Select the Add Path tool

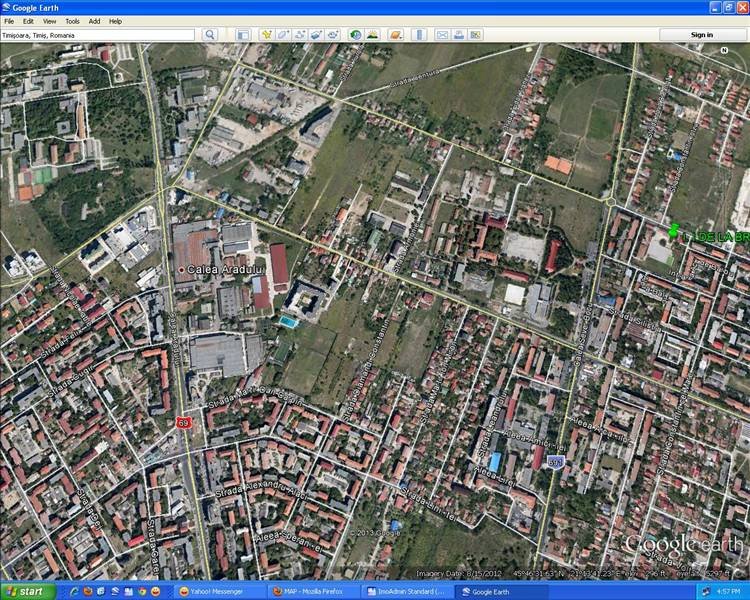pyautogui.click(x=299, y=34)
